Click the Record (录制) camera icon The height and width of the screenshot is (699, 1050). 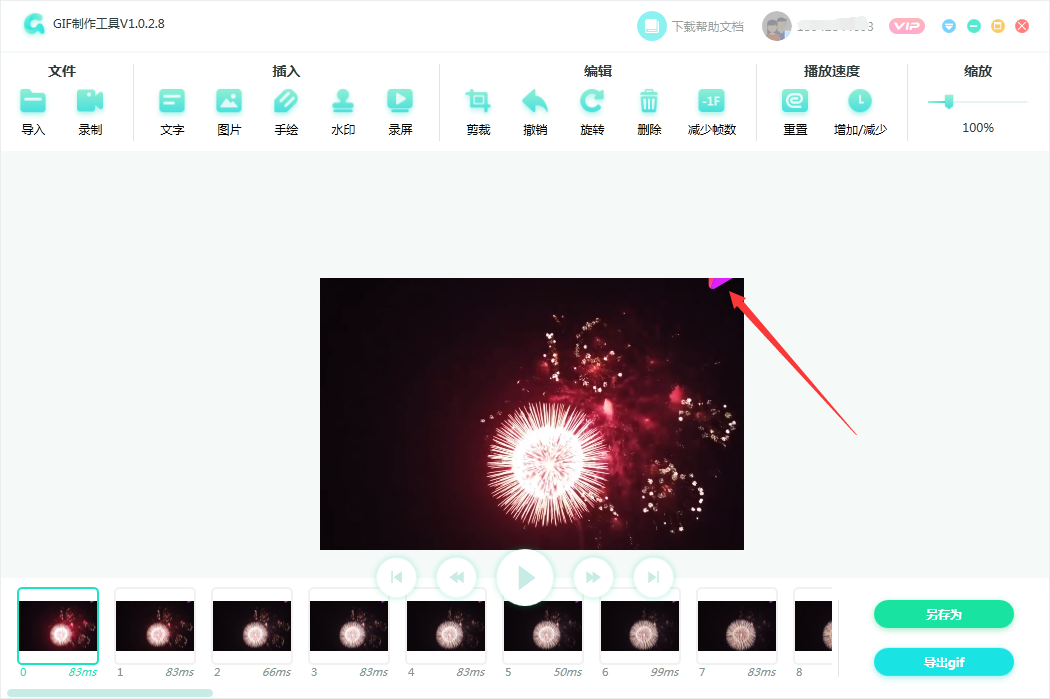90,102
